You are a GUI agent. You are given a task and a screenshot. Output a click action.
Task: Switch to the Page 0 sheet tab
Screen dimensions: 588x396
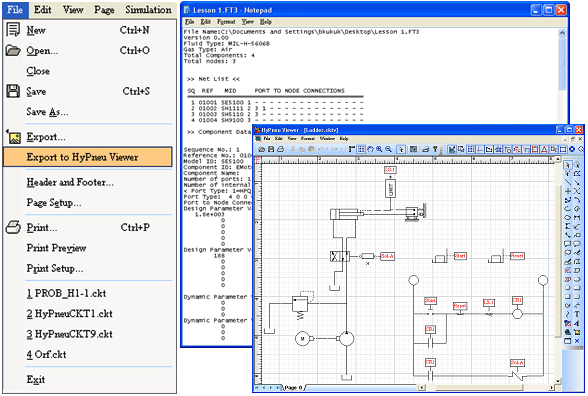coord(293,387)
